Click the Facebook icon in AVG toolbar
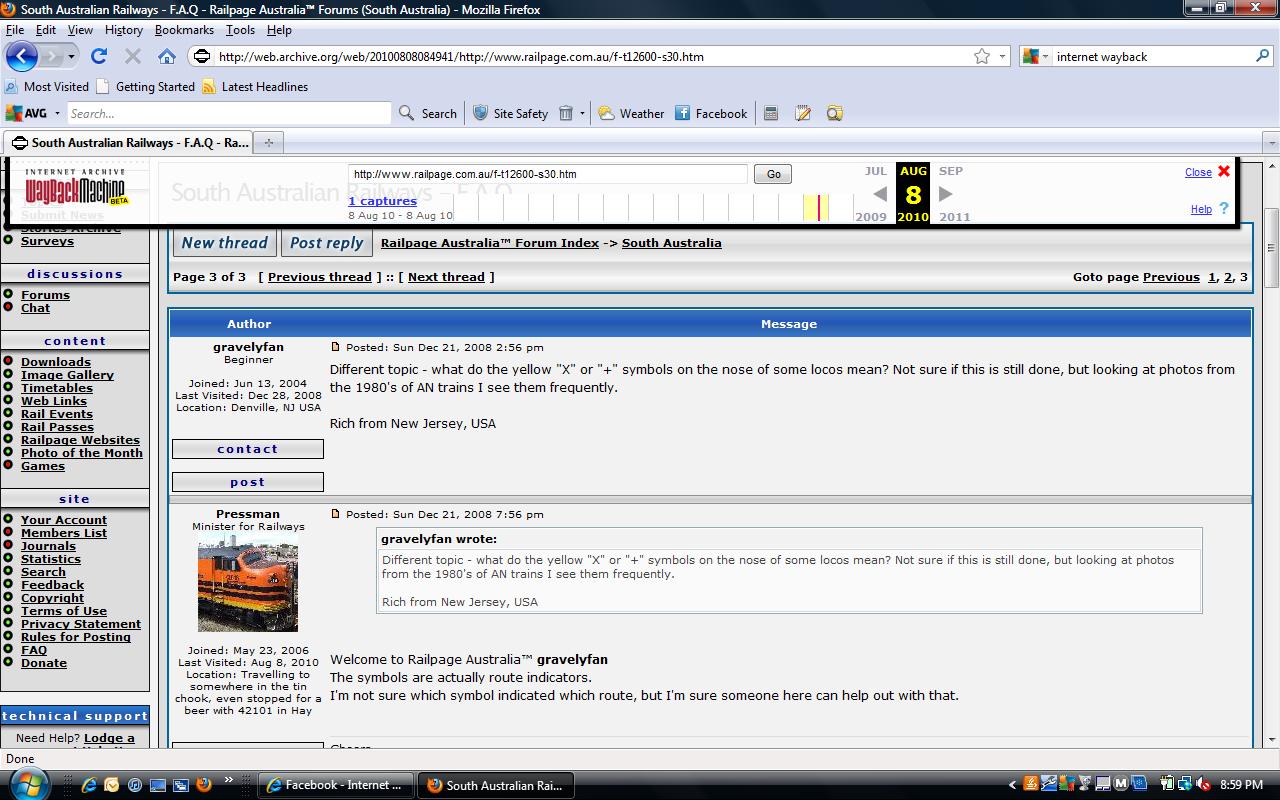 (x=682, y=113)
